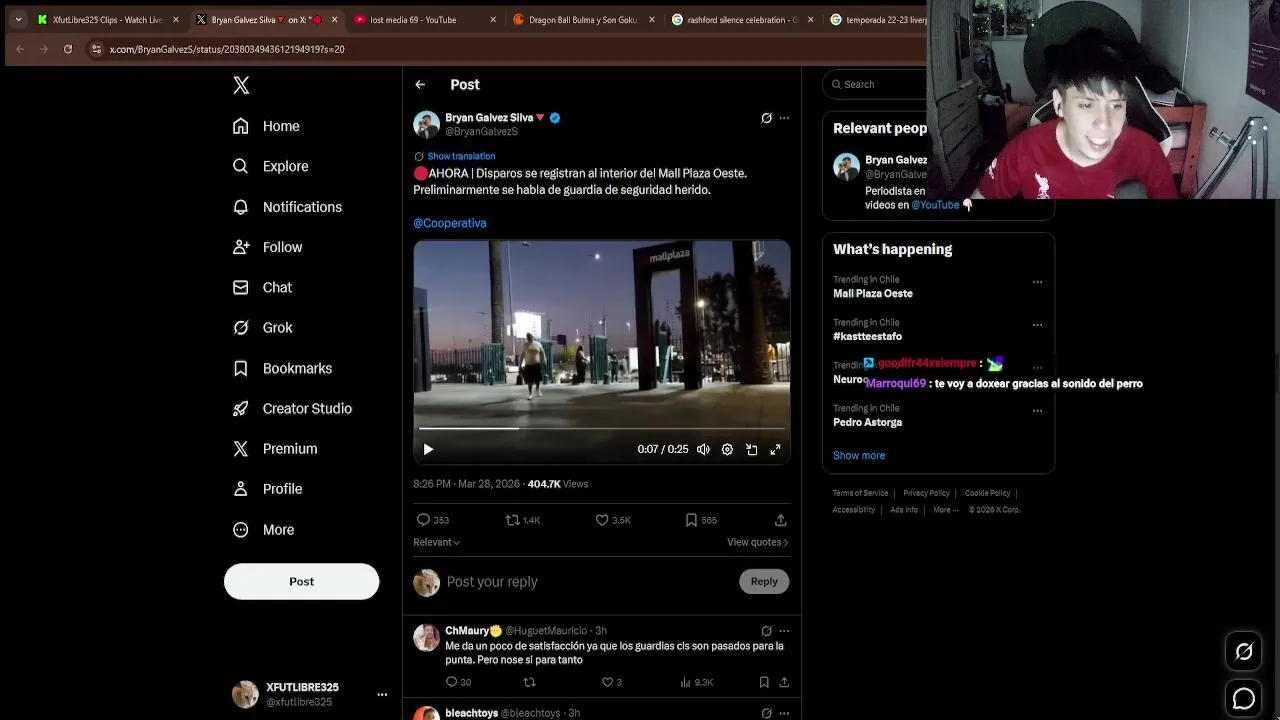
Task: Click the X logo in sidebar
Action: [241, 85]
